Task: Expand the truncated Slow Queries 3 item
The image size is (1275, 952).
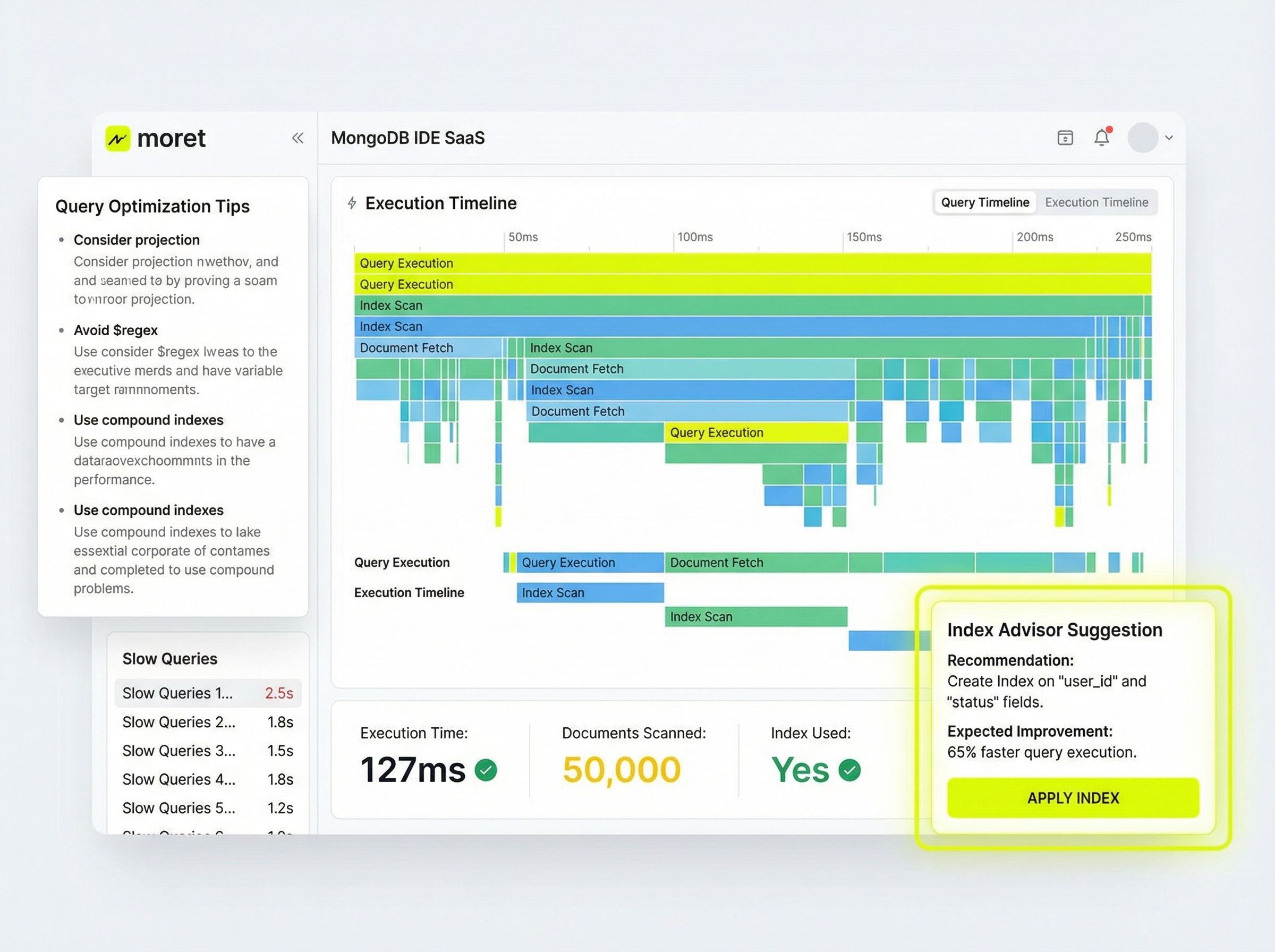Action: point(178,751)
